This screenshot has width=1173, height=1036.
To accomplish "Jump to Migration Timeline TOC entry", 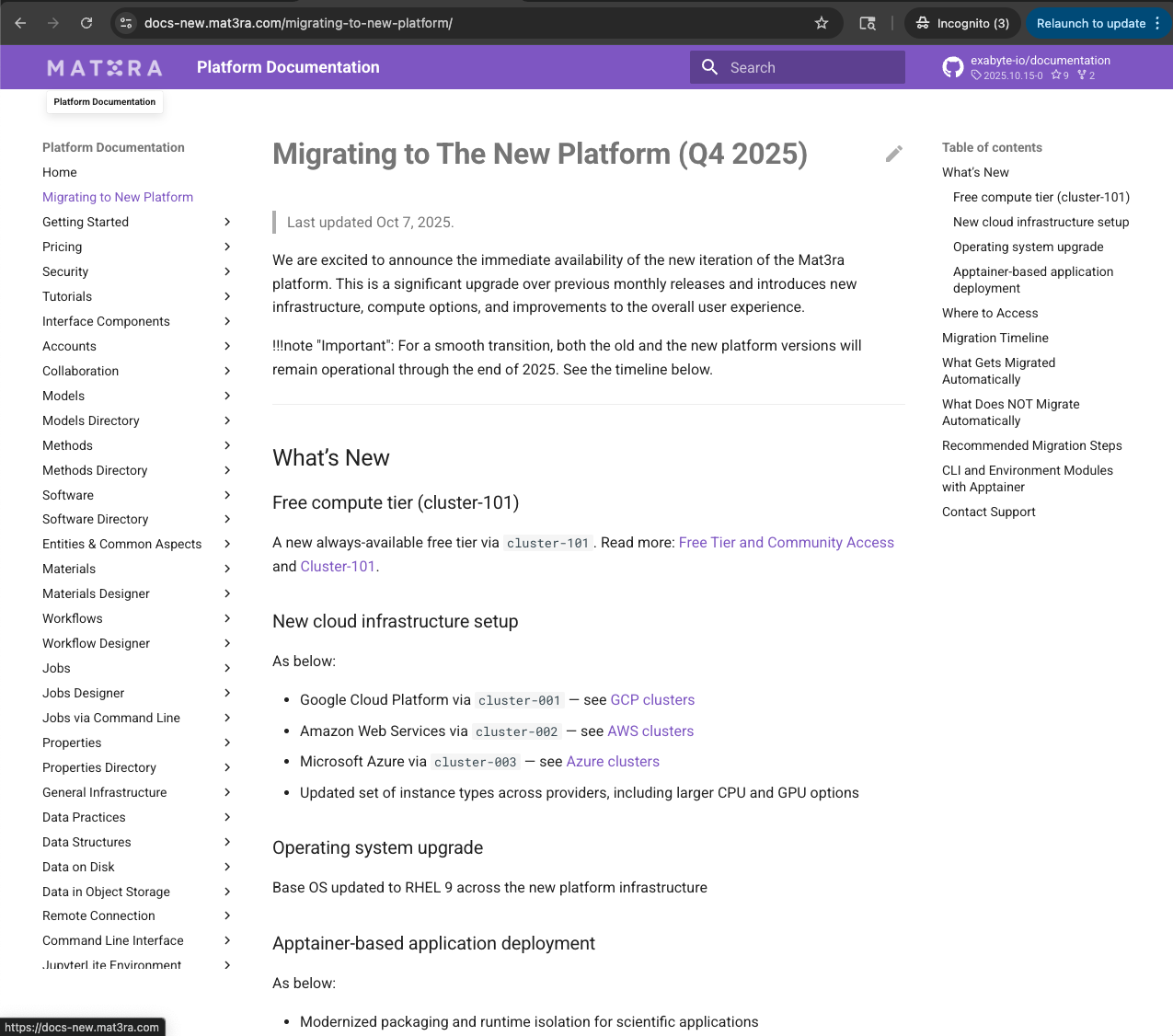I will coord(995,338).
